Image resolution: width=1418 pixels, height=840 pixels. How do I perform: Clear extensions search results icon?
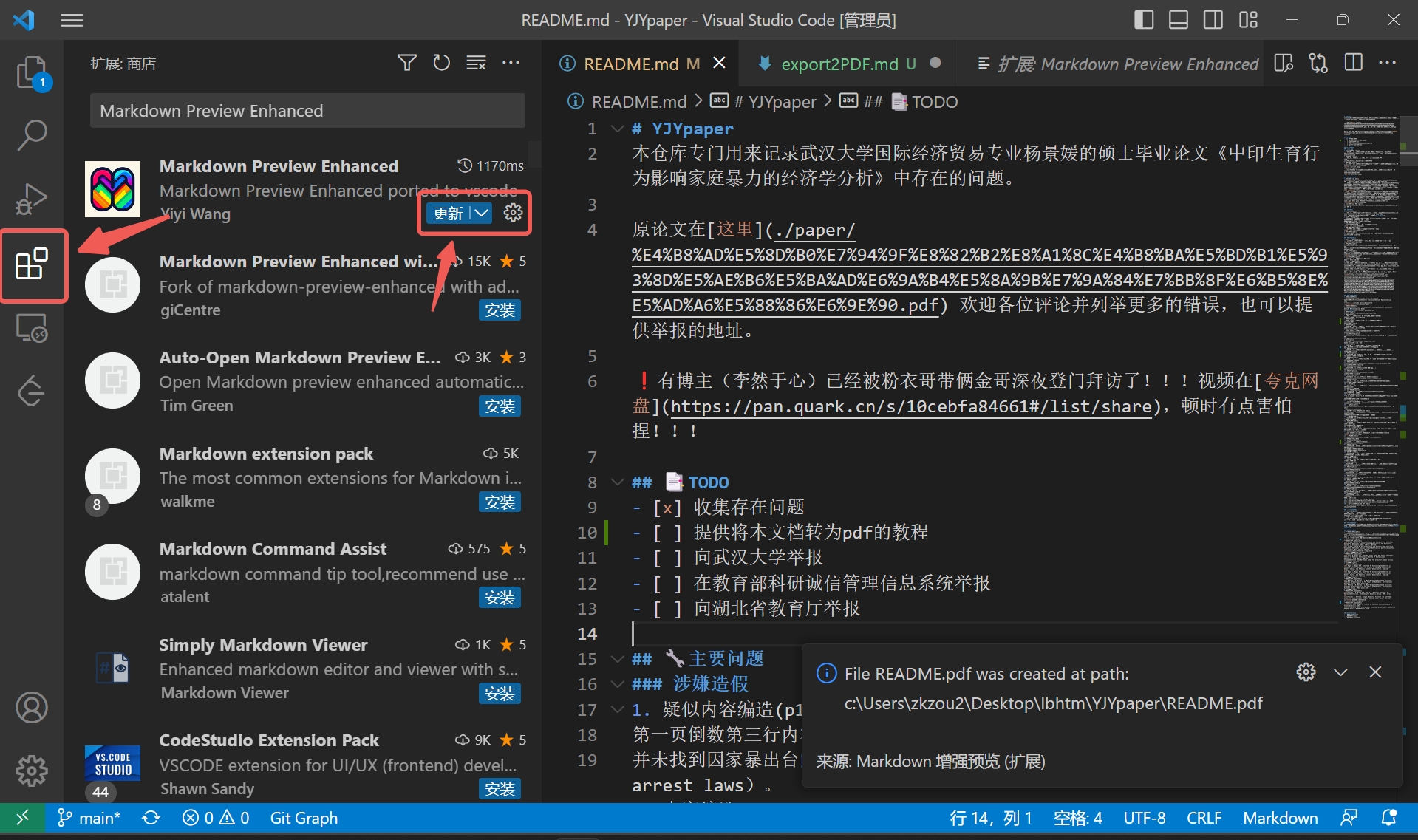pyautogui.click(x=477, y=63)
